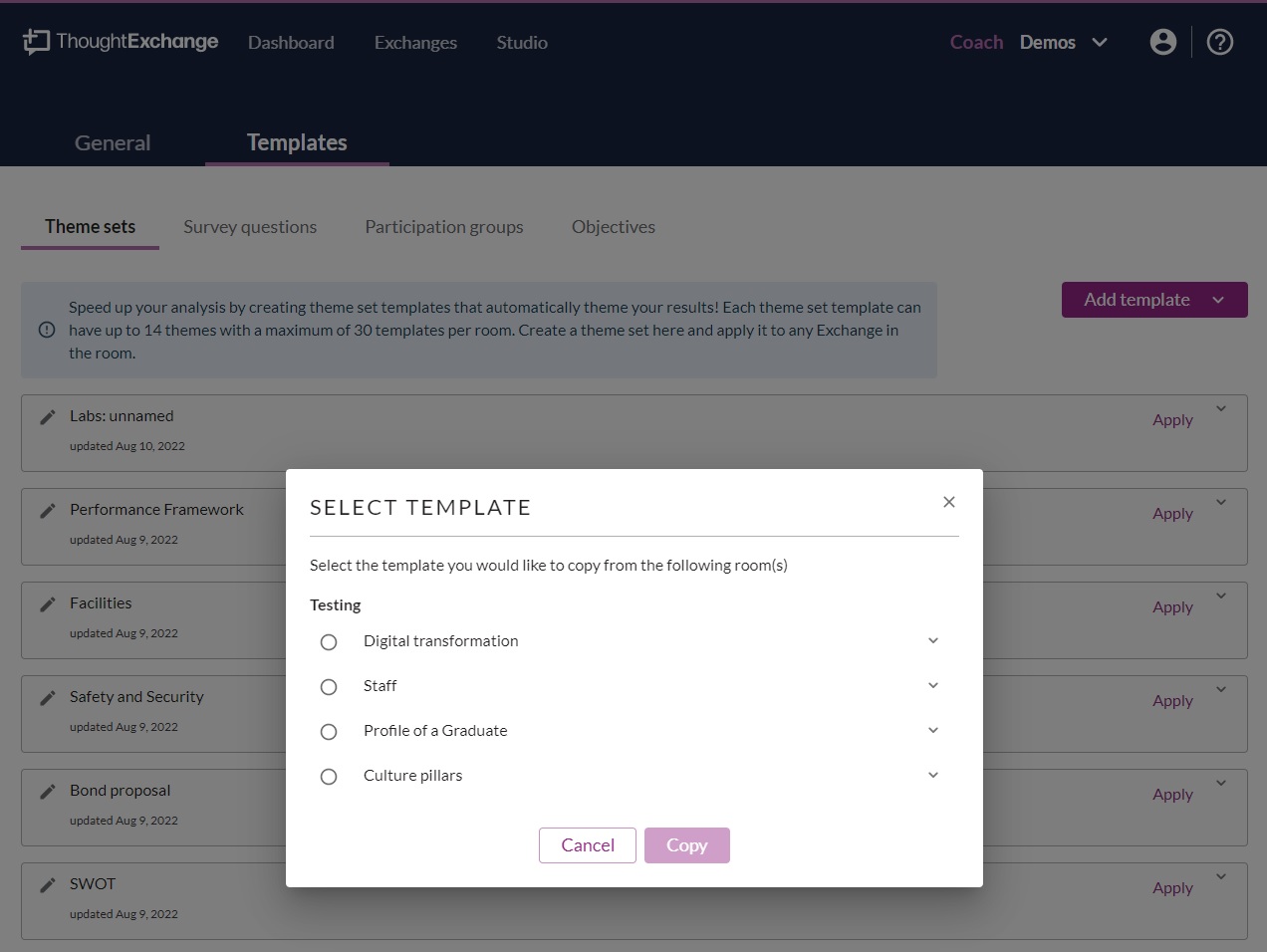Click the 'Testing' room heading
This screenshot has width=1267, height=952.
[335, 605]
